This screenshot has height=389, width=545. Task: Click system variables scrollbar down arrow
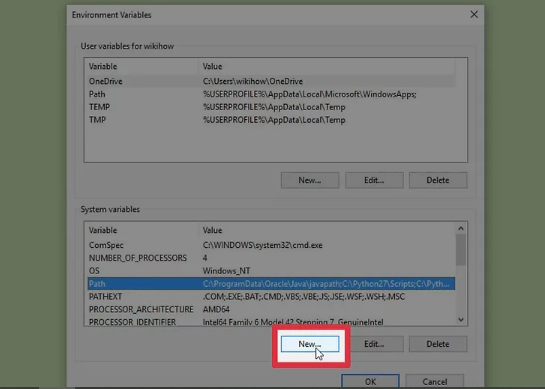tap(461, 319)
